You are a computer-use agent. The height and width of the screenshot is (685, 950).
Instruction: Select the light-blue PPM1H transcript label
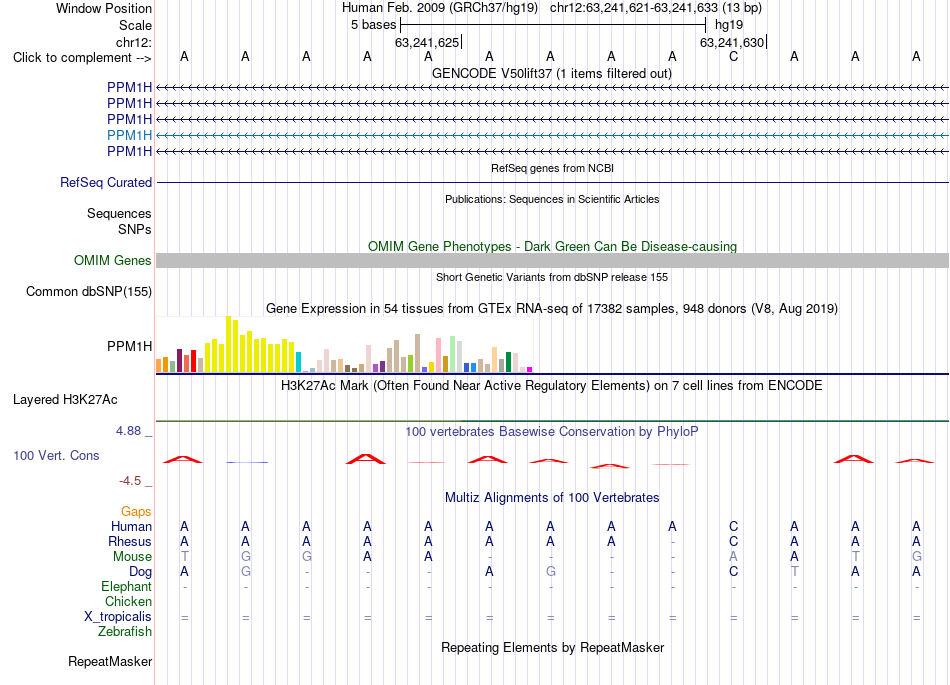click(129, 135)
